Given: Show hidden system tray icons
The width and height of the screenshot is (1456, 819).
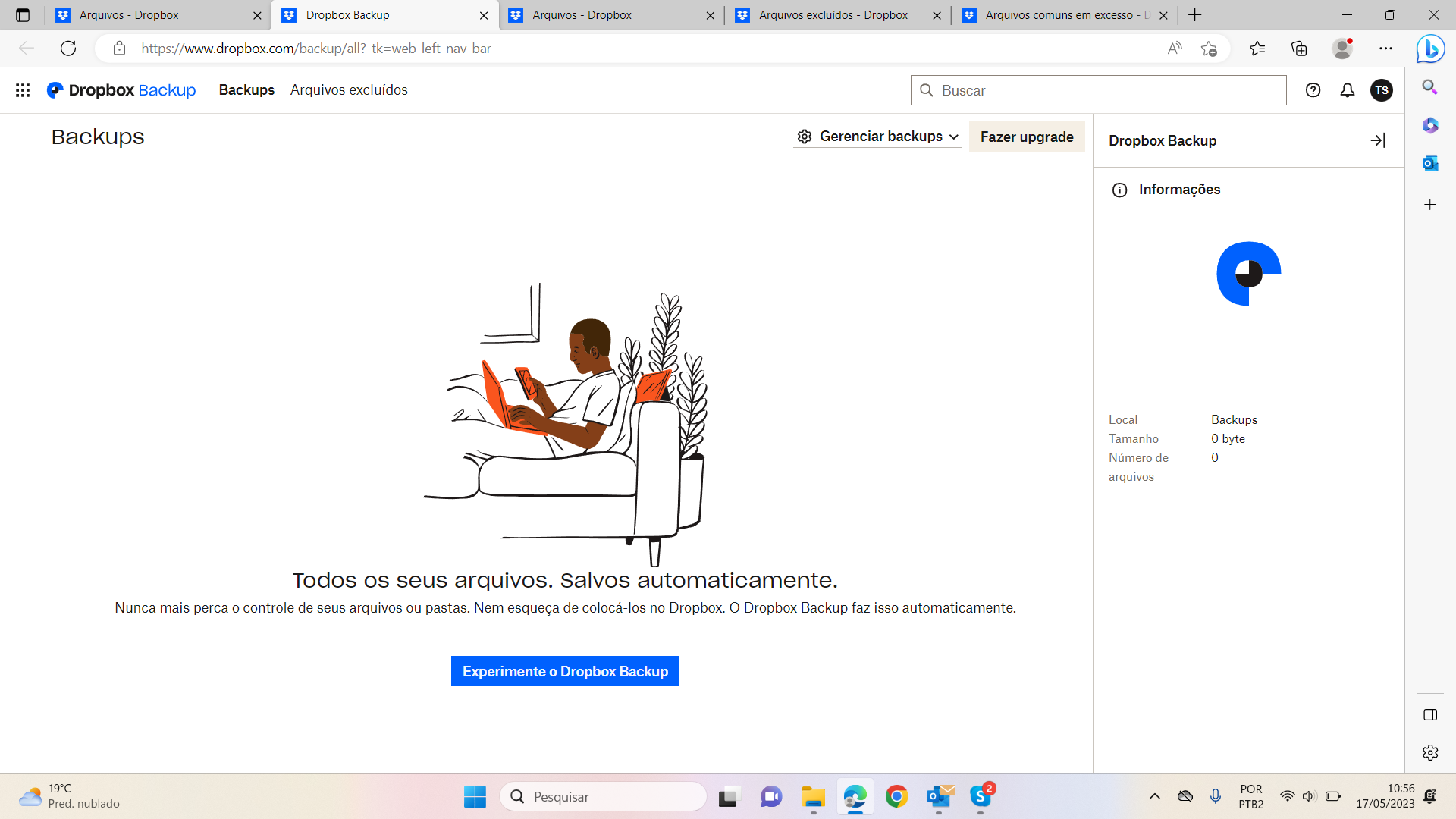Looking at the screenshot, I should coord(1154,796).
